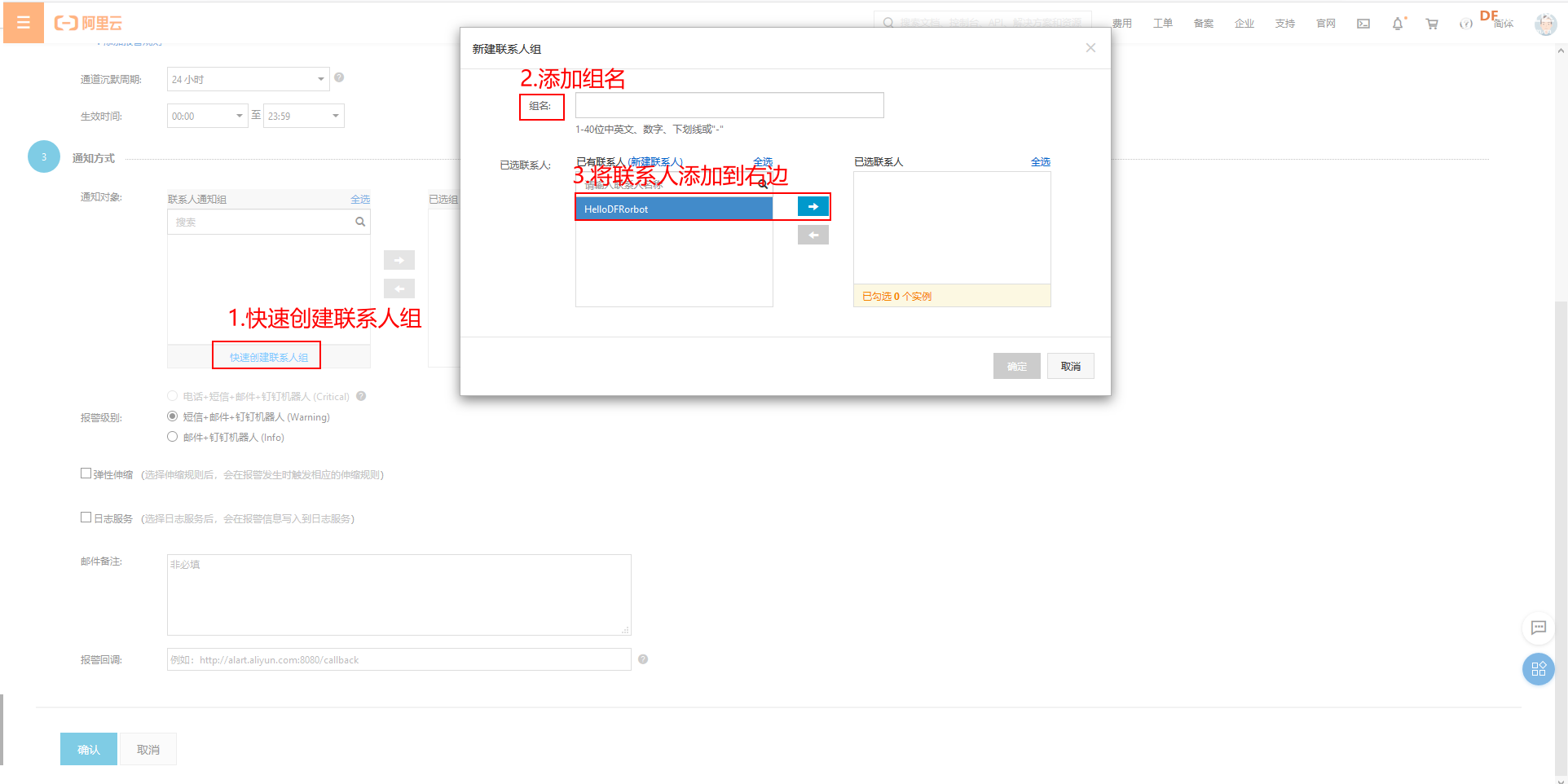Select the HelloDFRorbot contact row
This screenshot has width=1568, height=784.
click(x=674, y=209)
